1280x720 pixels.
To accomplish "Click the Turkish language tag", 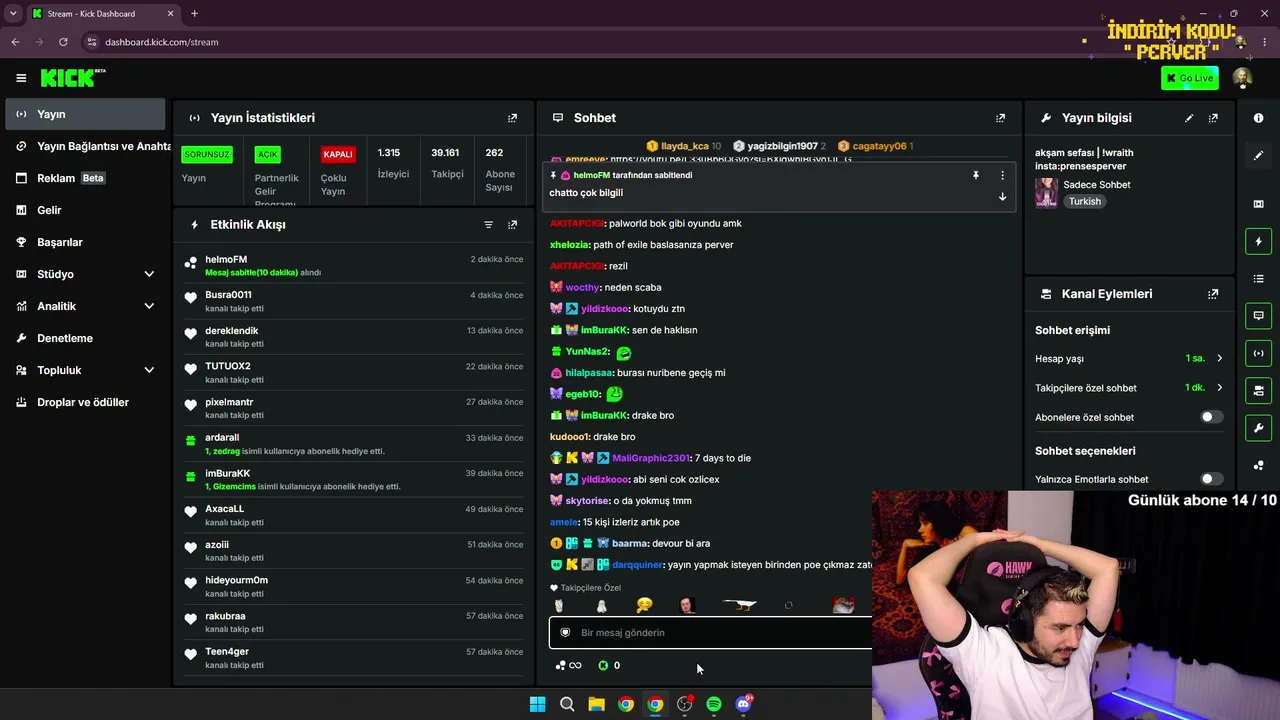I will [x=1084, y=201].
